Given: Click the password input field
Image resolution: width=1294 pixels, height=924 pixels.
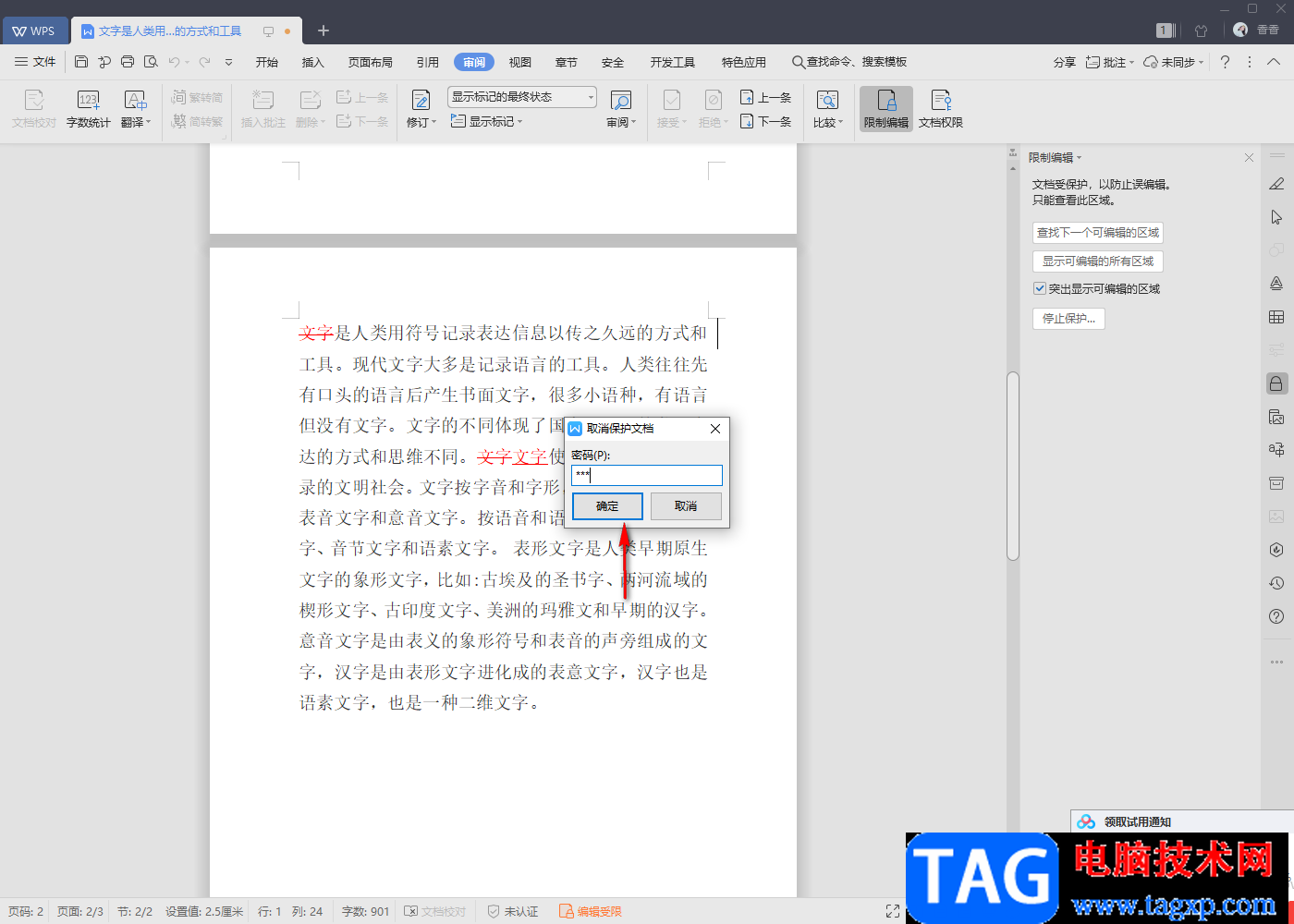Looking at the screenshot, I should (x=647, y=475).
